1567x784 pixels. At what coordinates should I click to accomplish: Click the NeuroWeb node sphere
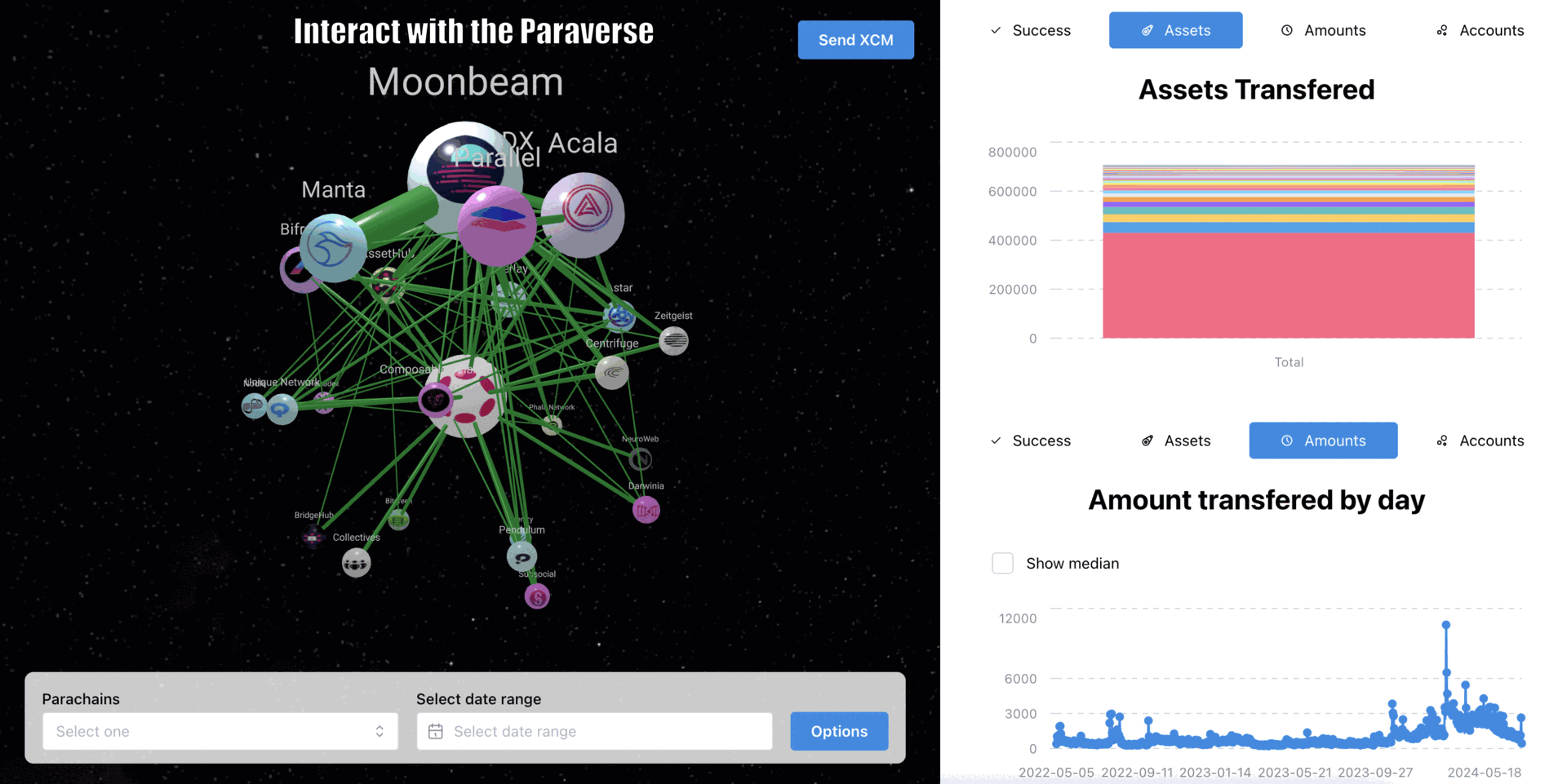click(x=641, y=459)
